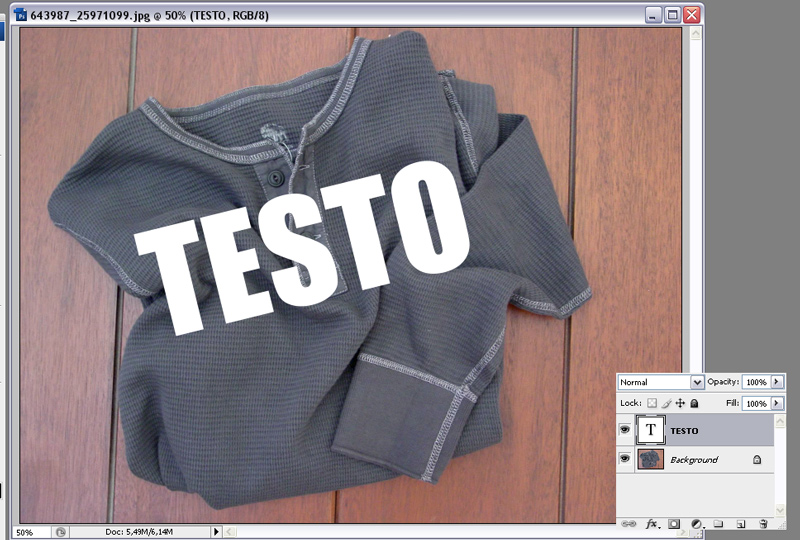Viewport: 800px width, 540px height.
Task: Expand the Opacity slider arrow
Action: [x=777, y=382]
